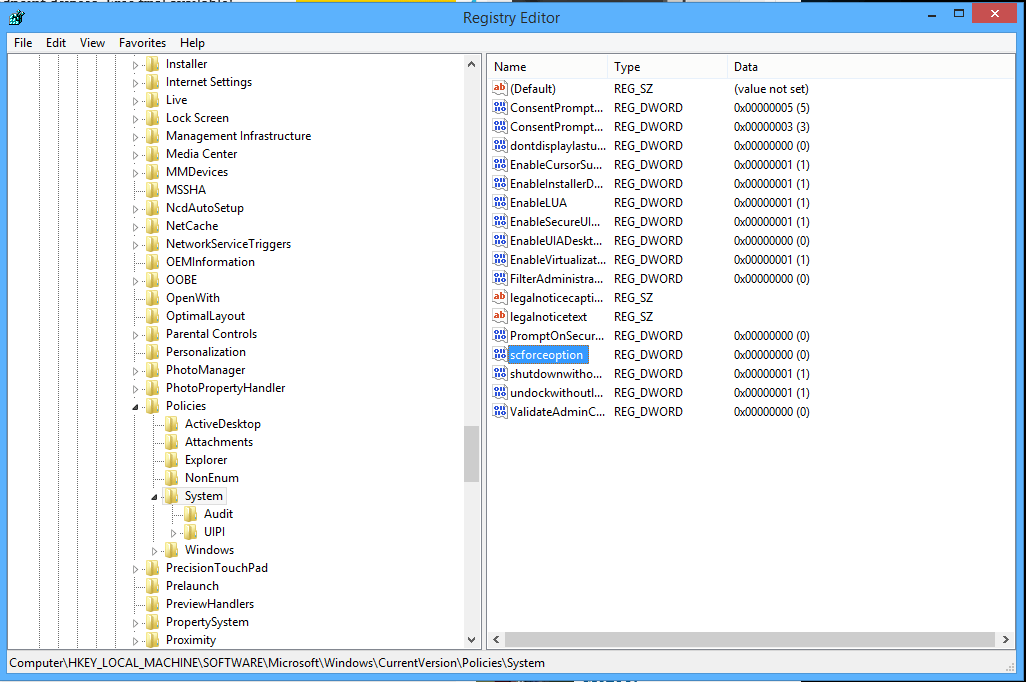Click the Policies folder icon
The width and height of the screenshot is (1026, 682).
tap(152, 405)
